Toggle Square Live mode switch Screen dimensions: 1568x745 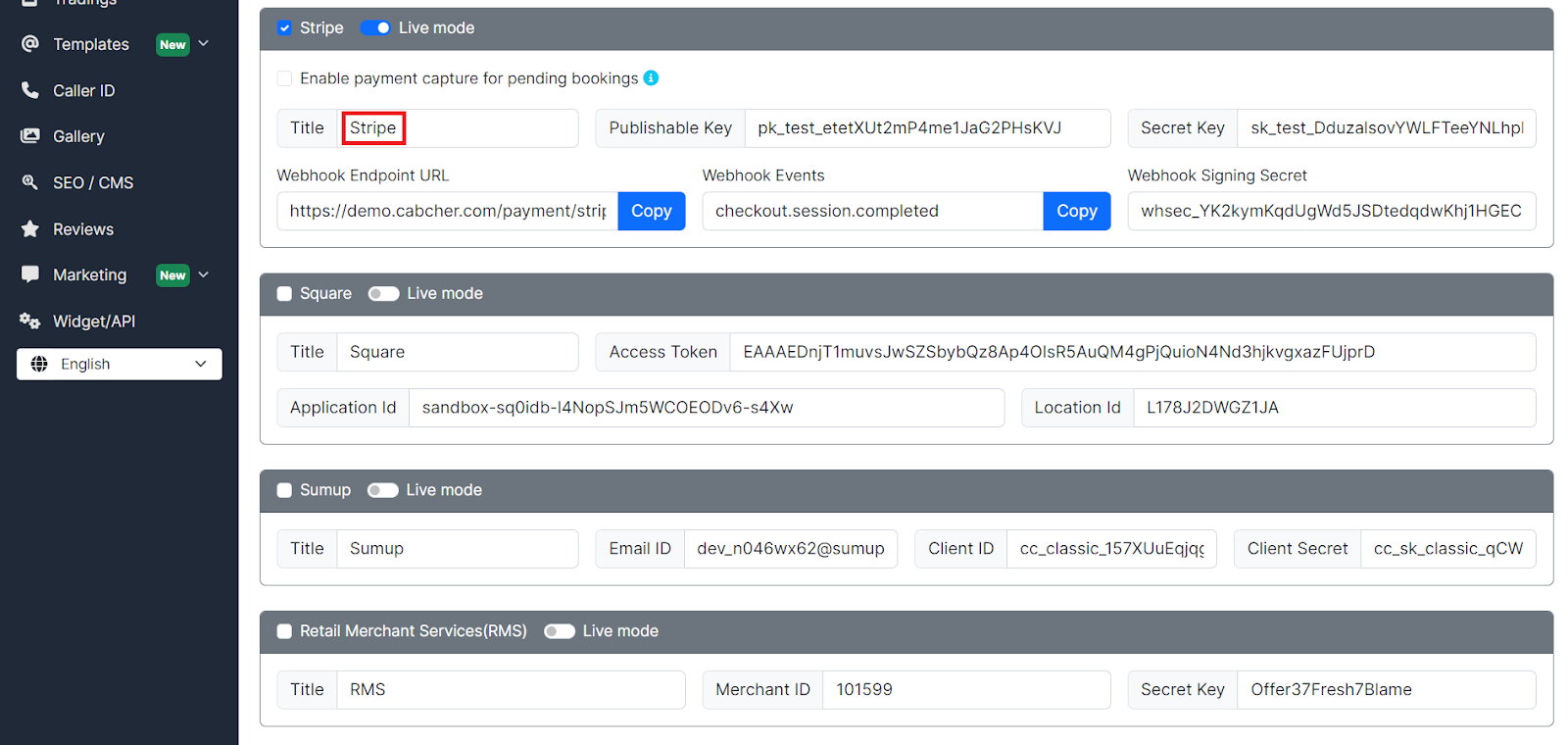(x=383, y=293)
